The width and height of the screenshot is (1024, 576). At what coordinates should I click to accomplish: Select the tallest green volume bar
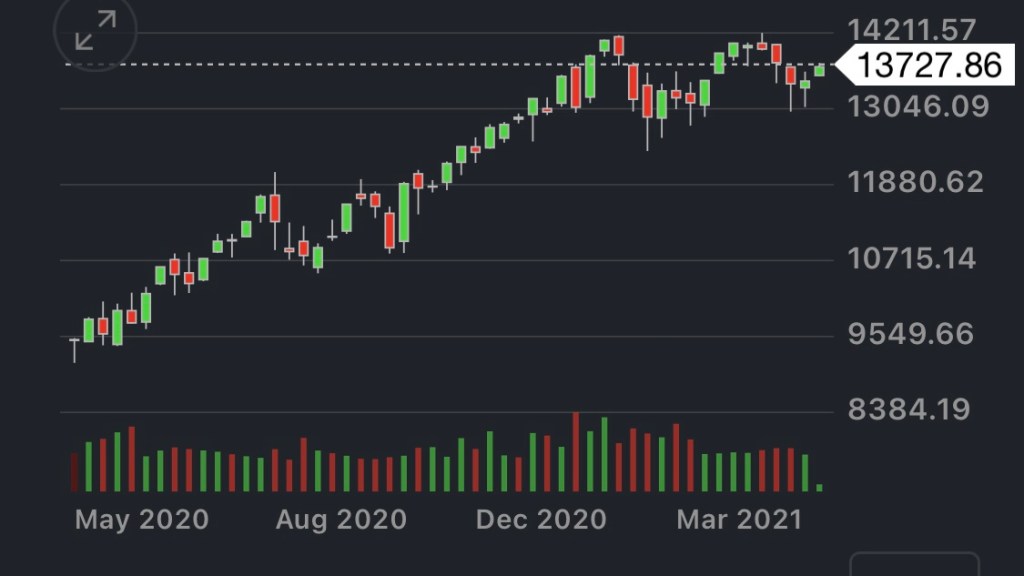click(x=604, y=454)
